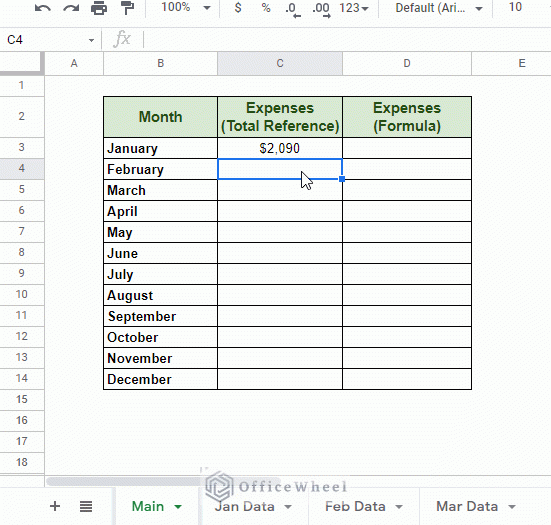
Task: Switch to the Feb Data sheet tab
Action: point(355,506)
